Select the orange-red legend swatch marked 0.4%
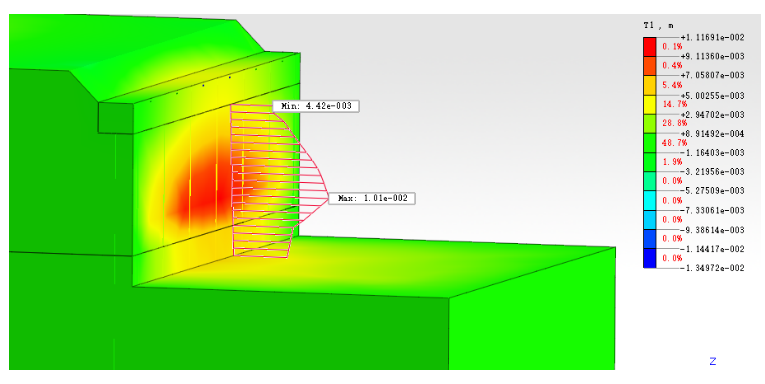The width and height of the screenshot is (765, 384). 649,66
